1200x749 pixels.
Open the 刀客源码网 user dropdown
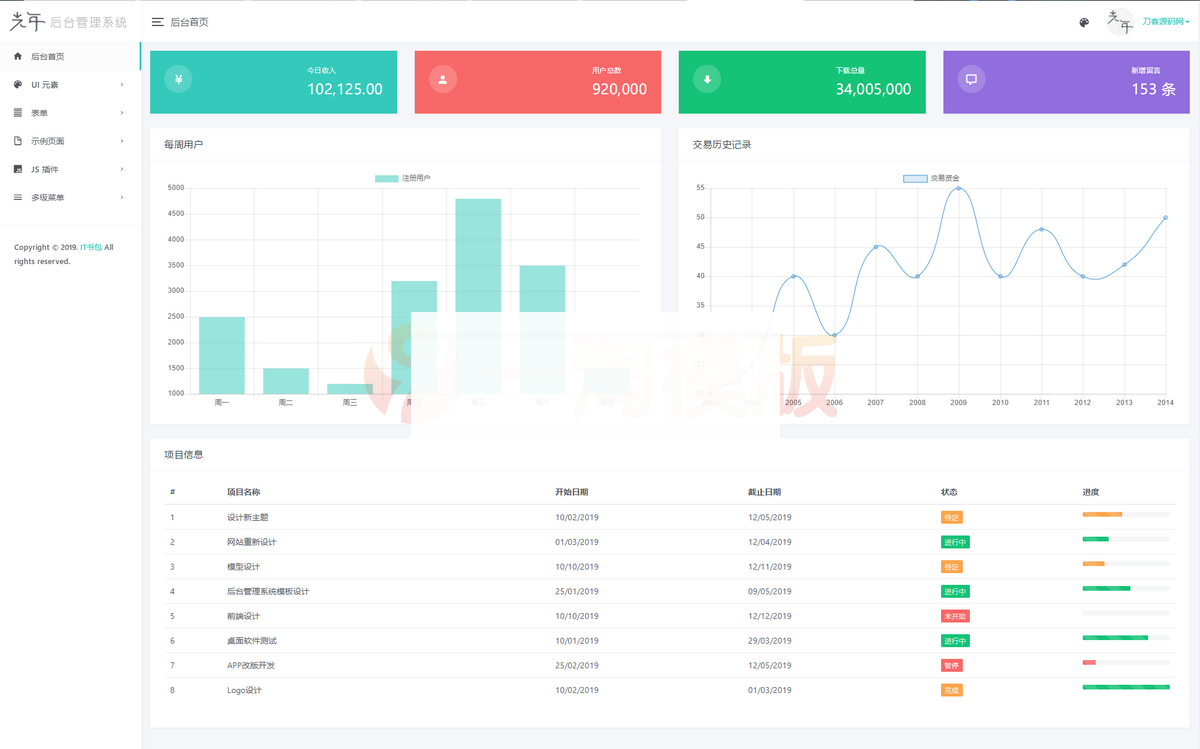1165,22
